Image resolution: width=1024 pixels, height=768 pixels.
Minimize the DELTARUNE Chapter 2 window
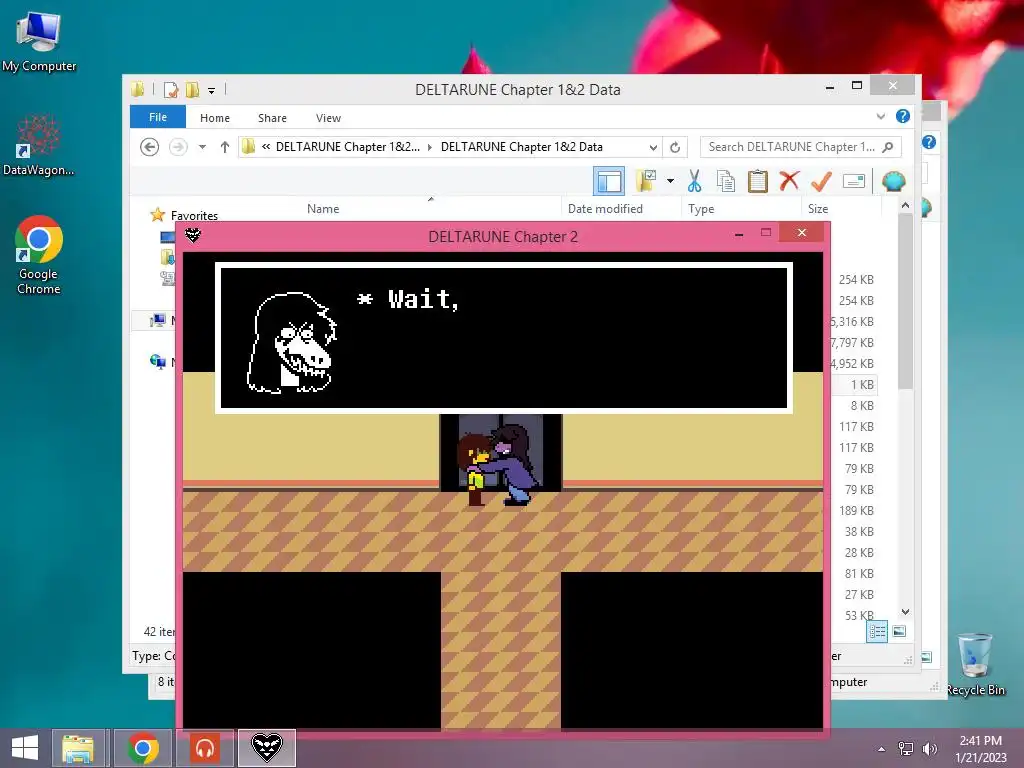tap(739, 234)
